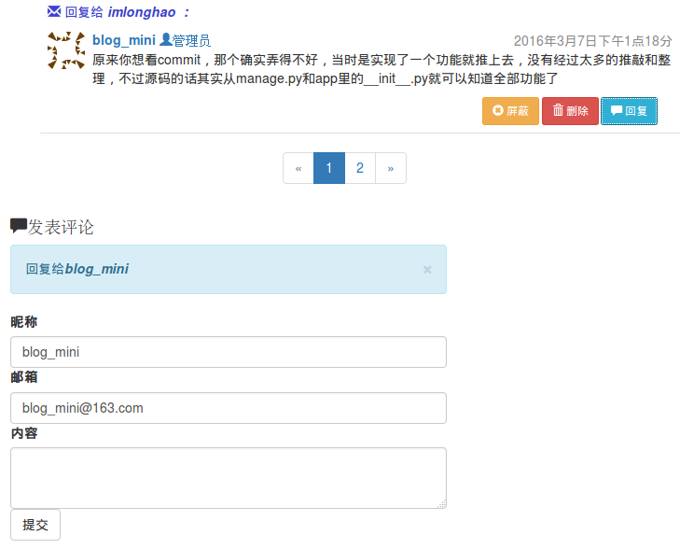Go to next page with » arrow
680x549 pixels.
pos(391,168)
